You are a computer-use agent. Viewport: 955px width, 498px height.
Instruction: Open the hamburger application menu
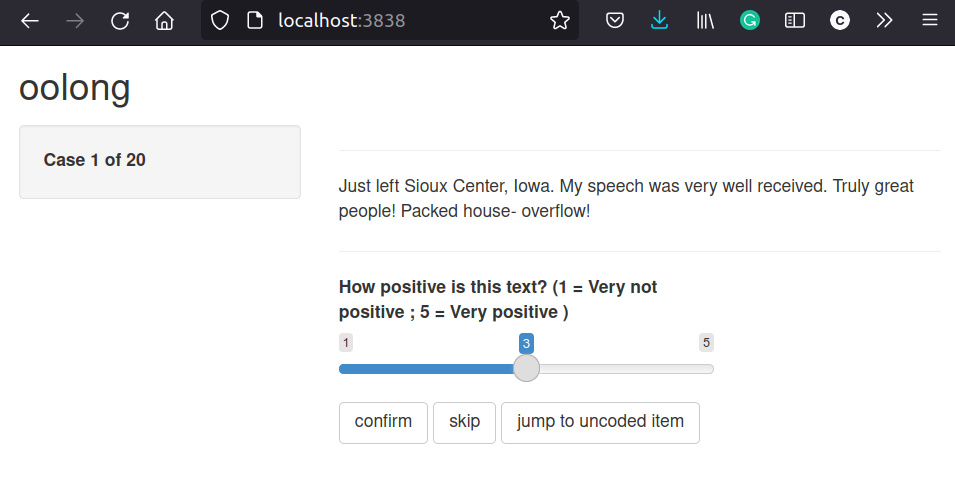[929, 21]
